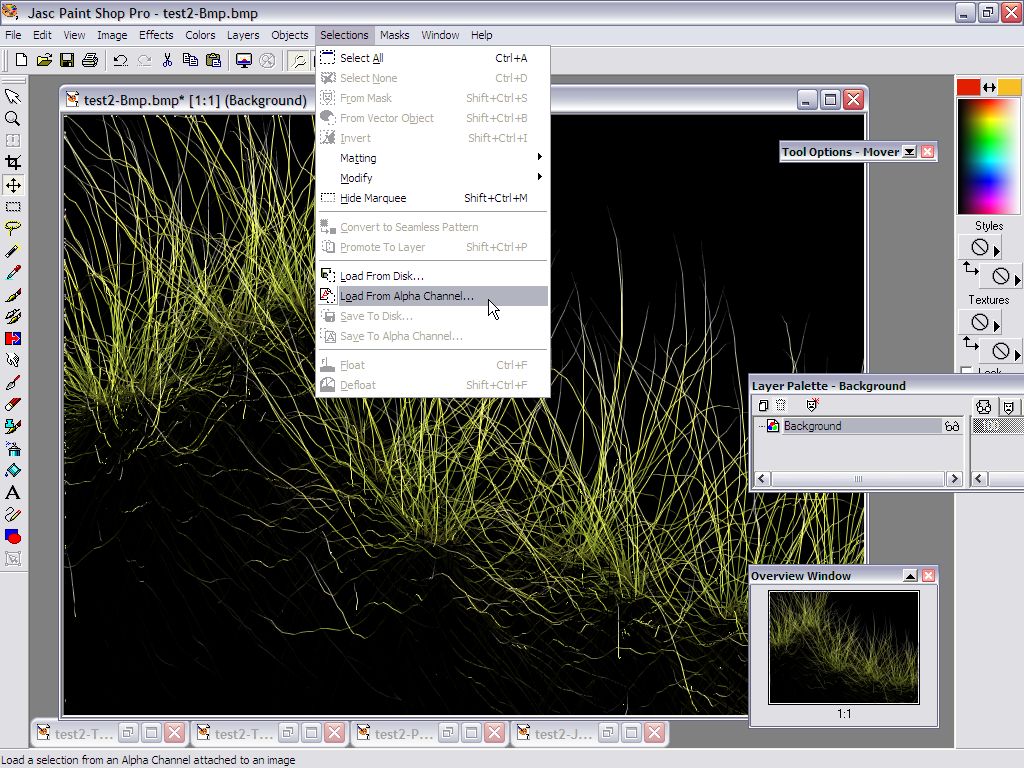The height and width of the screenshot is (768, 1024).
Task: Pick the Freehand lasso selection tool
Action: coord(13,228)
